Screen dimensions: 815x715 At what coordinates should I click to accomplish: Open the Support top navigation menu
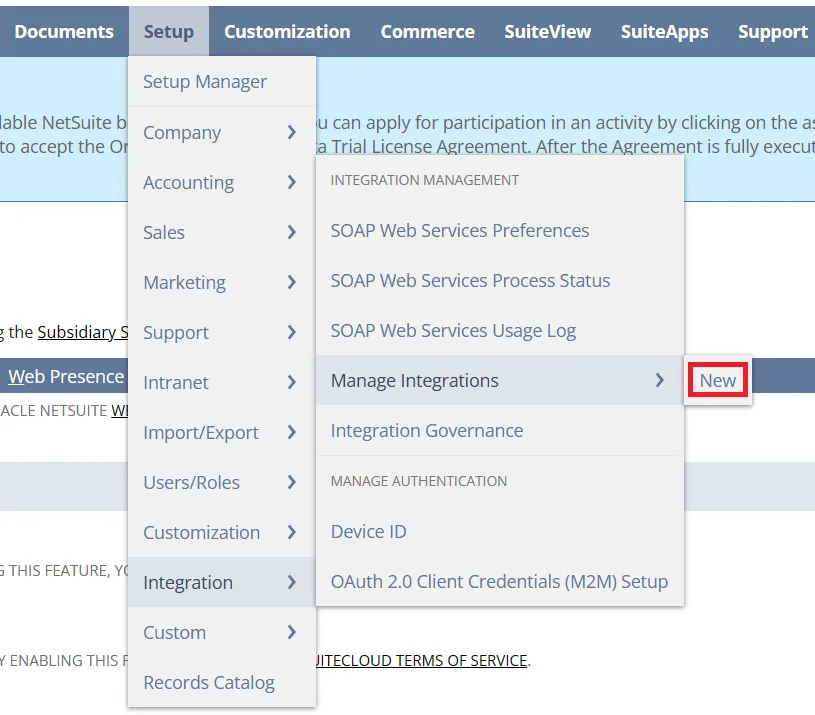(772, 32)
